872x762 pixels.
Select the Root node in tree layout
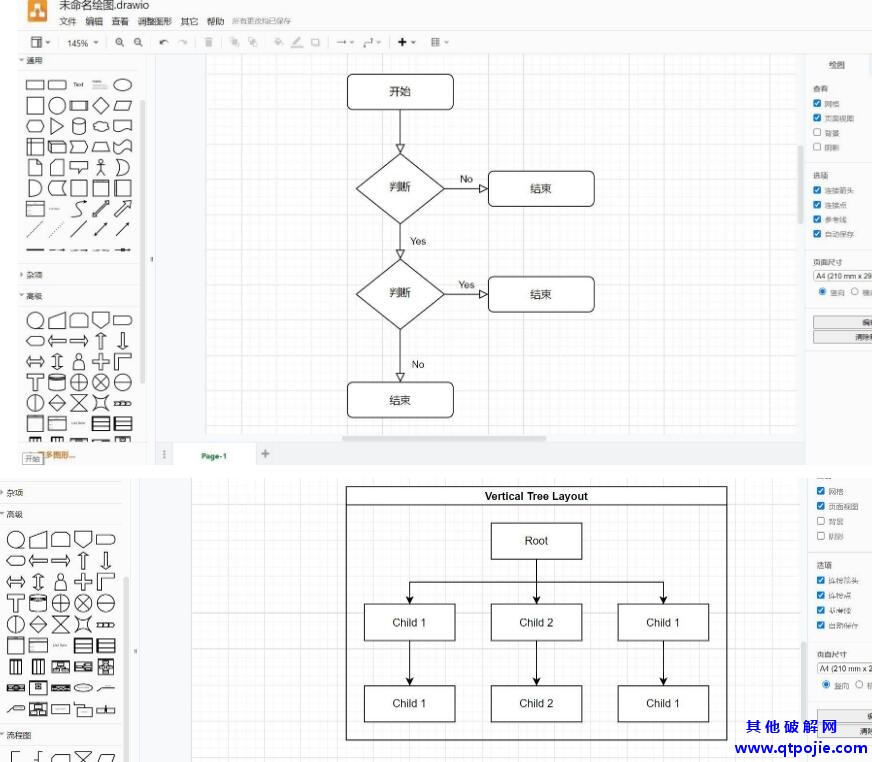tap(536, 541)
